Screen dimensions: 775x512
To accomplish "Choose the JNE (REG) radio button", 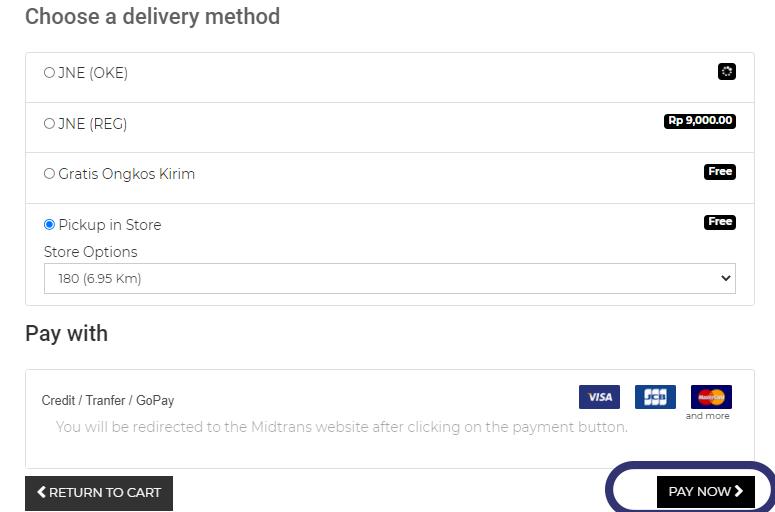I will point(49,124).
